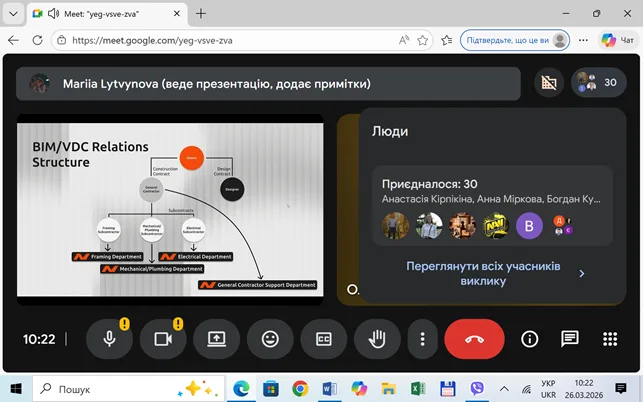Expand participant list with chevron arrow
This screenshot has width=643, height=402.
[x=582, y=273]
